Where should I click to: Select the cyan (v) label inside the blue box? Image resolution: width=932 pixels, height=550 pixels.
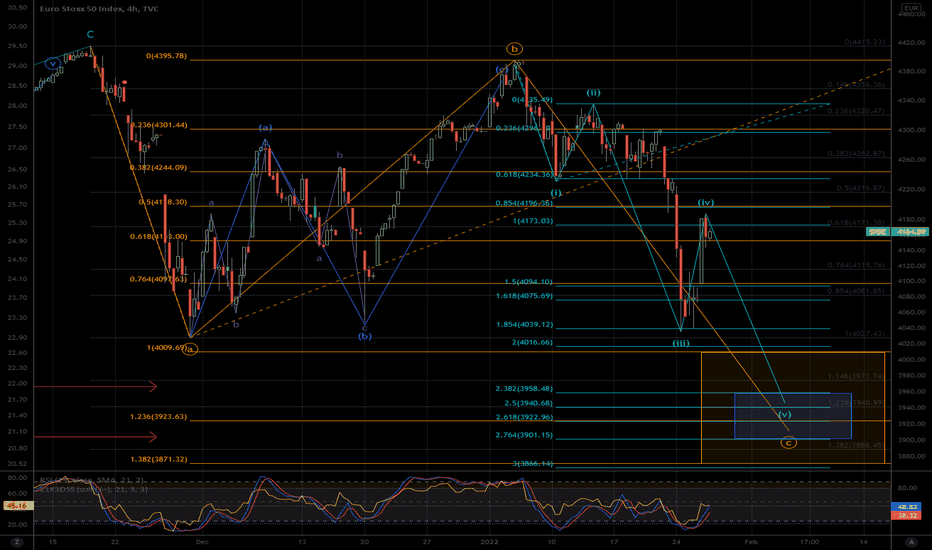(785, 414)
